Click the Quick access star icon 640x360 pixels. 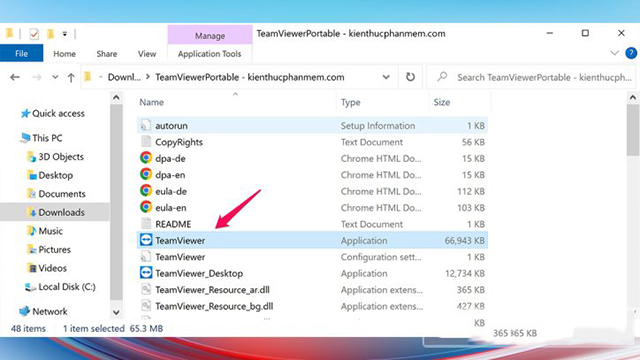coord(25,113)
